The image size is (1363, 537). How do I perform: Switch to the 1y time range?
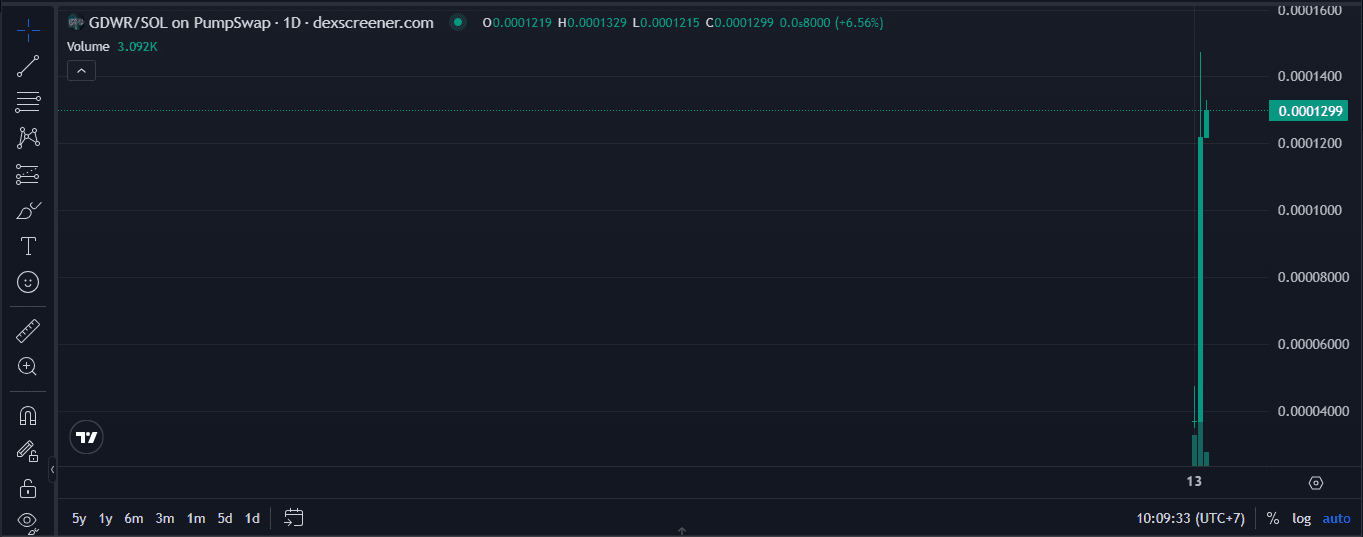(105, 518)
